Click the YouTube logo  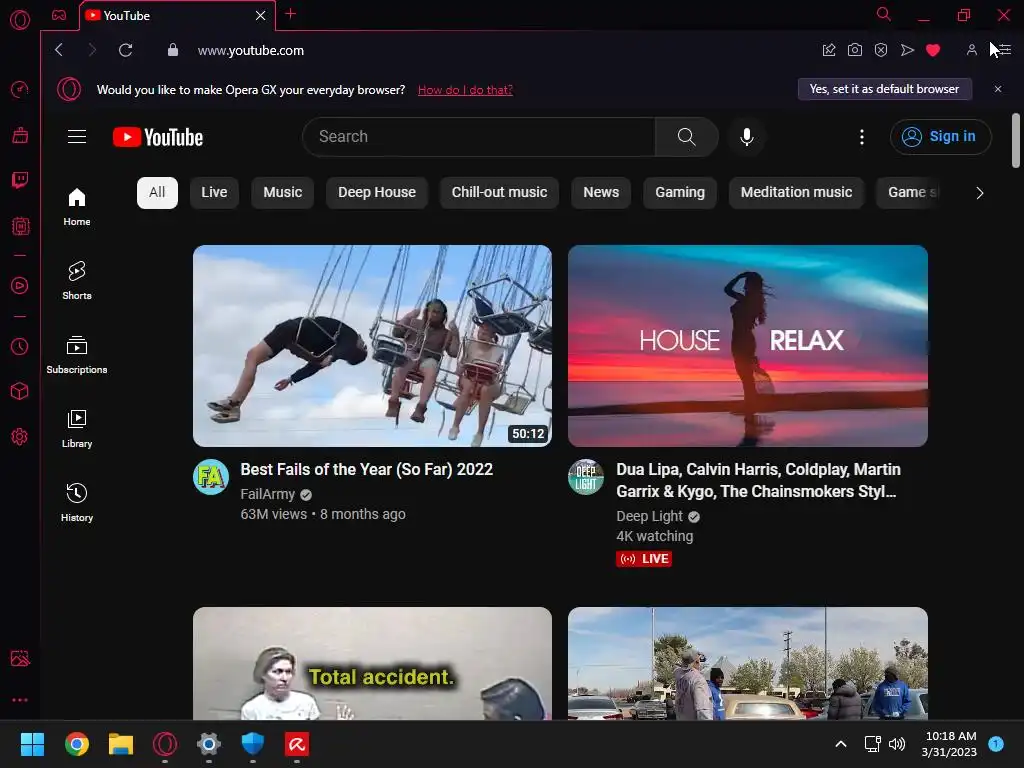[158, 136]
